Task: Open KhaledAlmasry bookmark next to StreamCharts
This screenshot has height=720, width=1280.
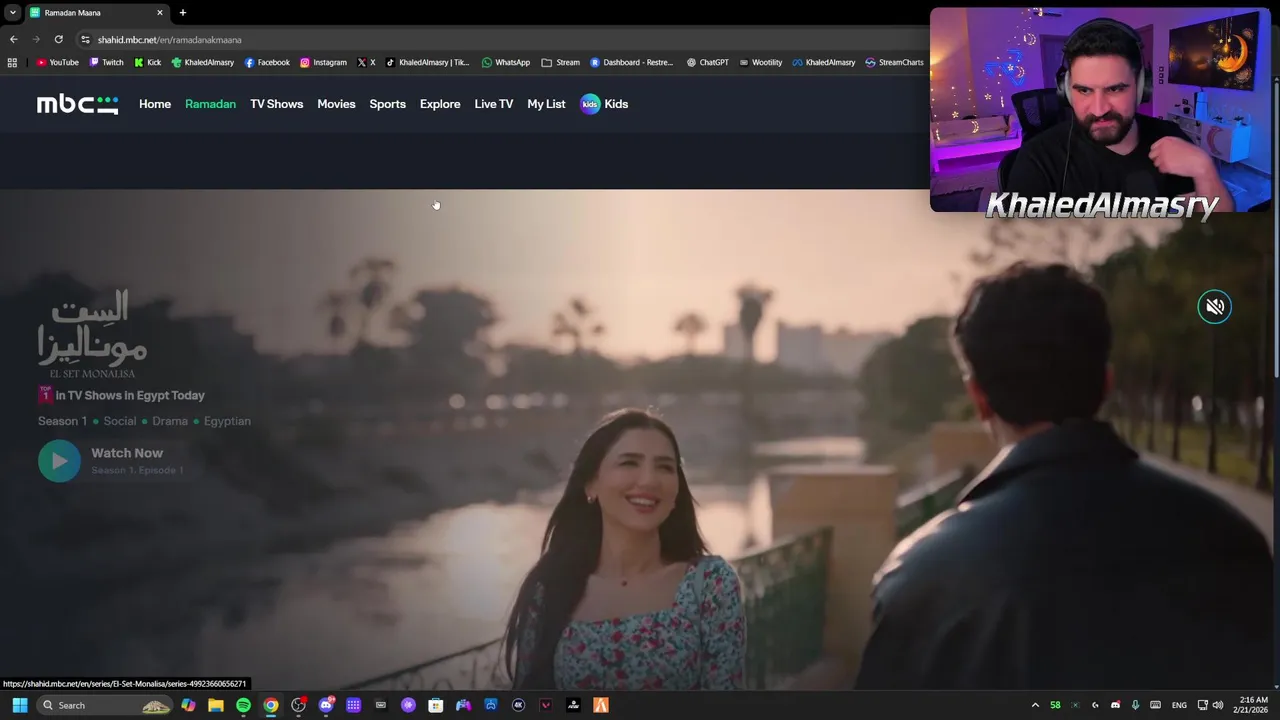Action: [x=823, y=62]
